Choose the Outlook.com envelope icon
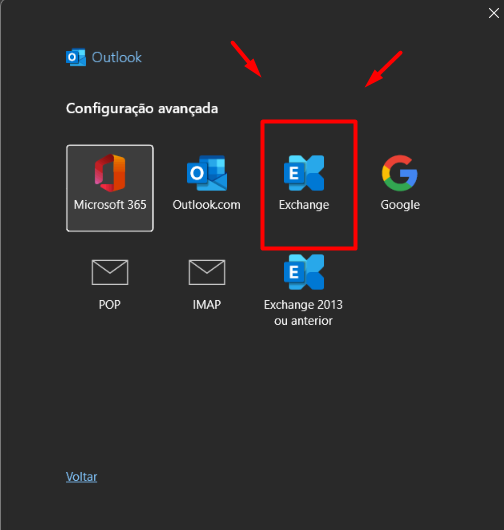This screenshot has height=530, width=504. pyautogui.click(x=207, y=173)
